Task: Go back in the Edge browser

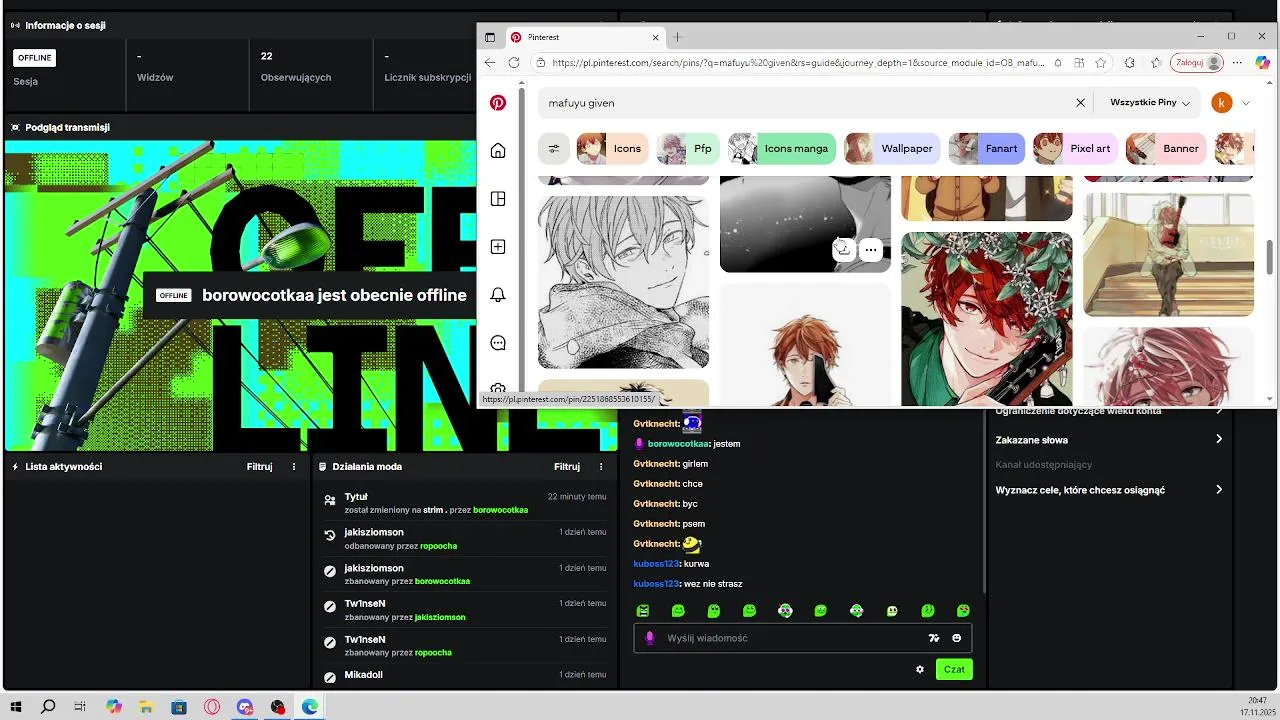Action: click(x=490, y=62)
